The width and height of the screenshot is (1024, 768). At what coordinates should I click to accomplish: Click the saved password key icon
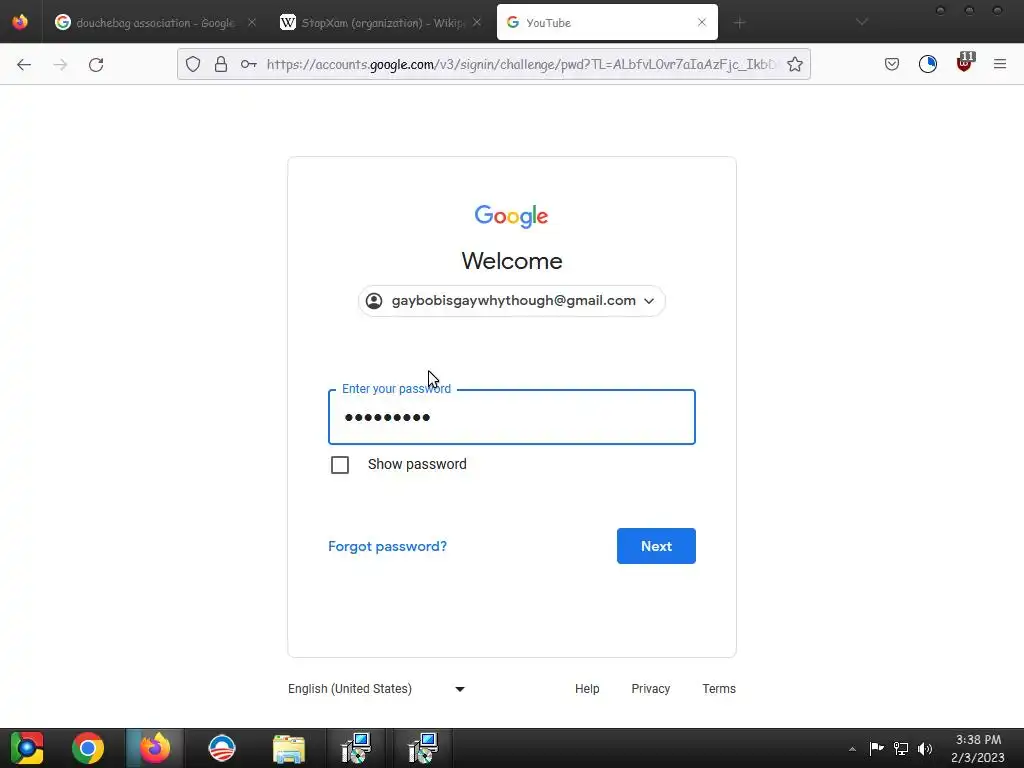pos(249,64)
